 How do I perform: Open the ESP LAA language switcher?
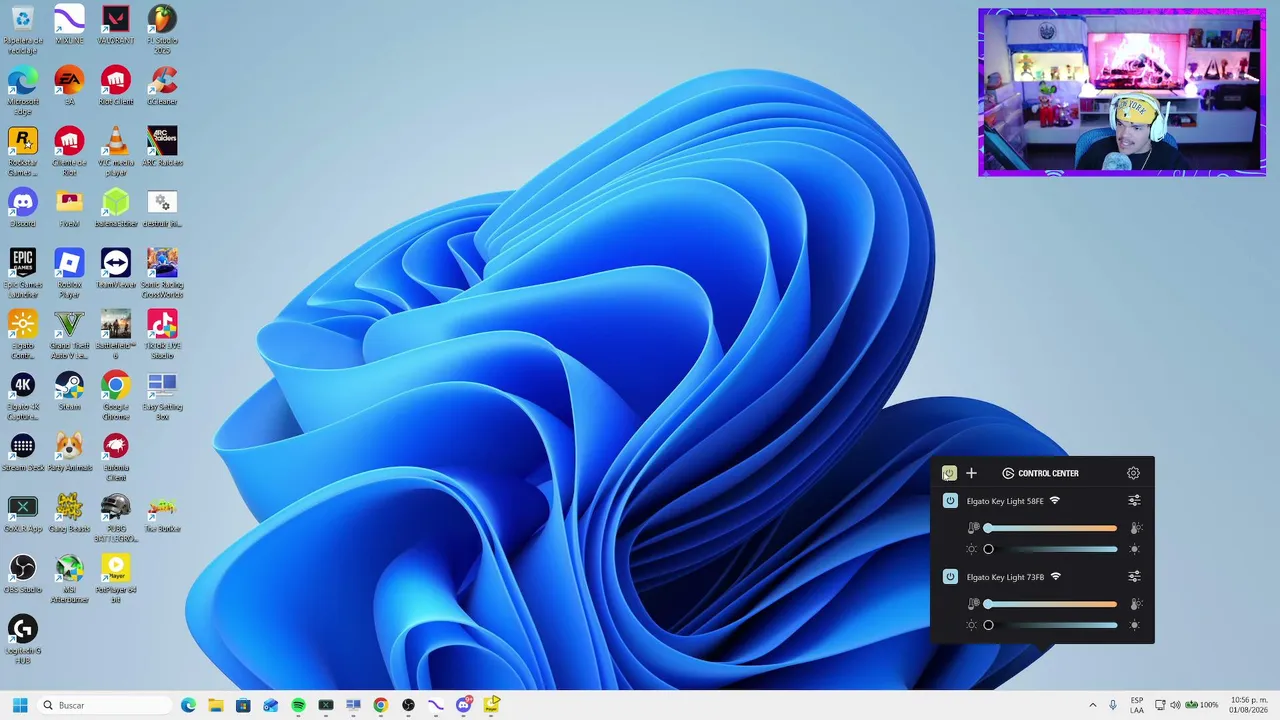coord(1137,705)
